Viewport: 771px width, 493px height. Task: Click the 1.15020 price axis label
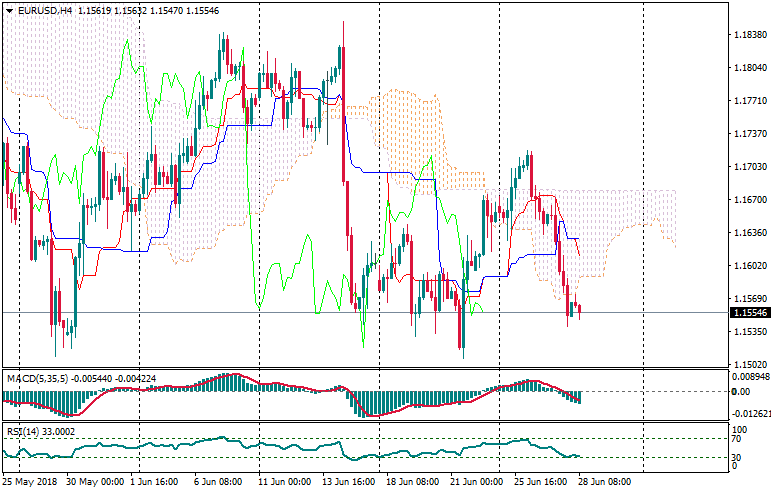point(746,364)
